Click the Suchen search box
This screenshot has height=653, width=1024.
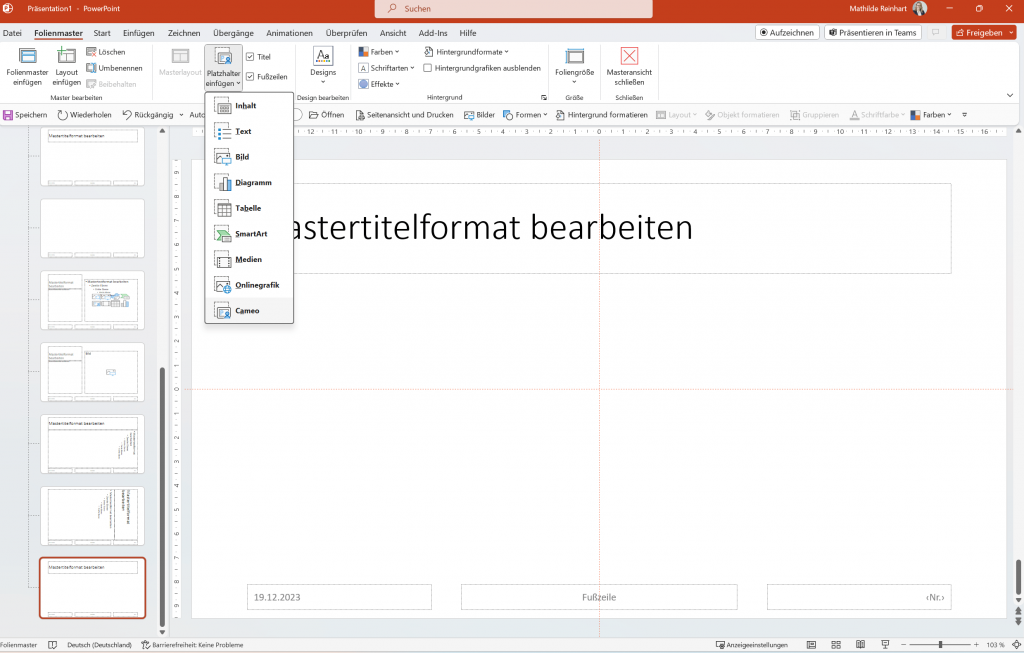(513, 8)
